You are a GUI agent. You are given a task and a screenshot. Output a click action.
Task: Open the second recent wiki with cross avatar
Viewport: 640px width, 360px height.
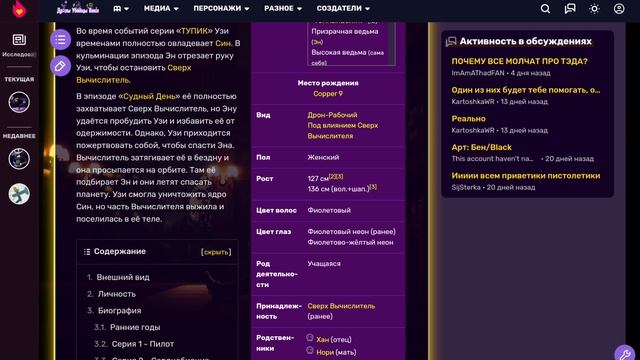[19, 193]
